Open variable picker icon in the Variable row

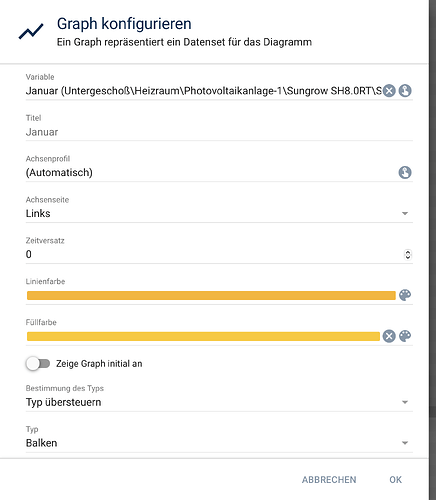click(x=405, y=91)
